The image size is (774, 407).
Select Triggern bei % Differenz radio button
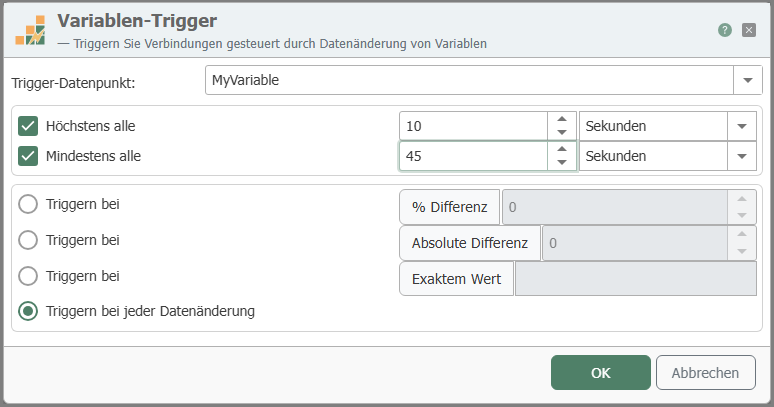[x=28, y=207]
